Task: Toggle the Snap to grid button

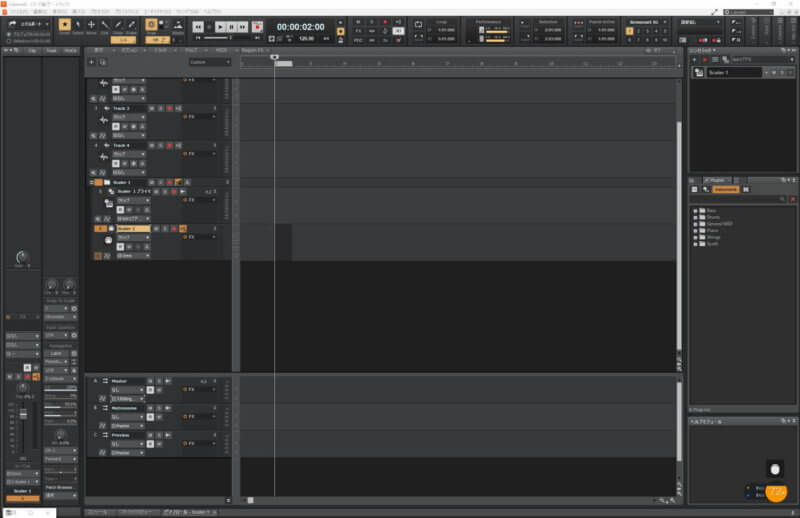Action: pos(151,24)
